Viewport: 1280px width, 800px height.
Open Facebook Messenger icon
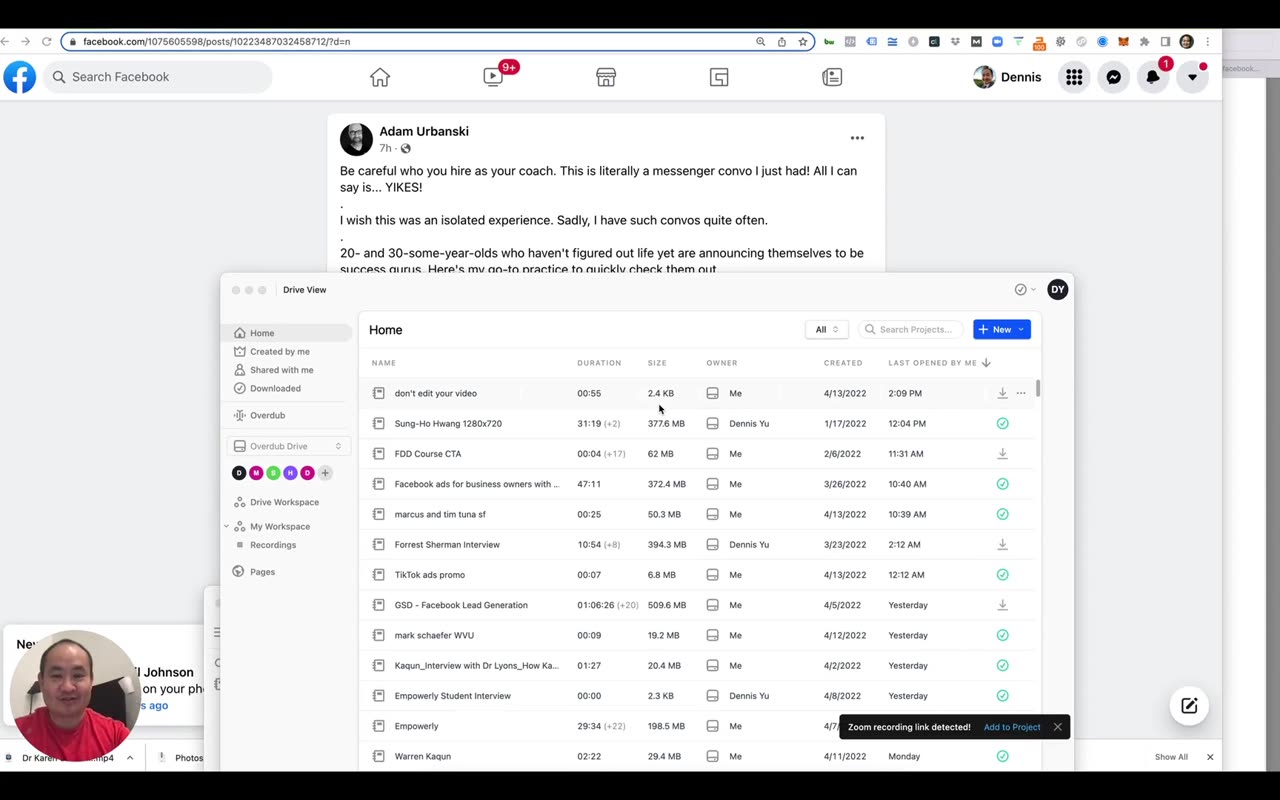point(1113,77)
